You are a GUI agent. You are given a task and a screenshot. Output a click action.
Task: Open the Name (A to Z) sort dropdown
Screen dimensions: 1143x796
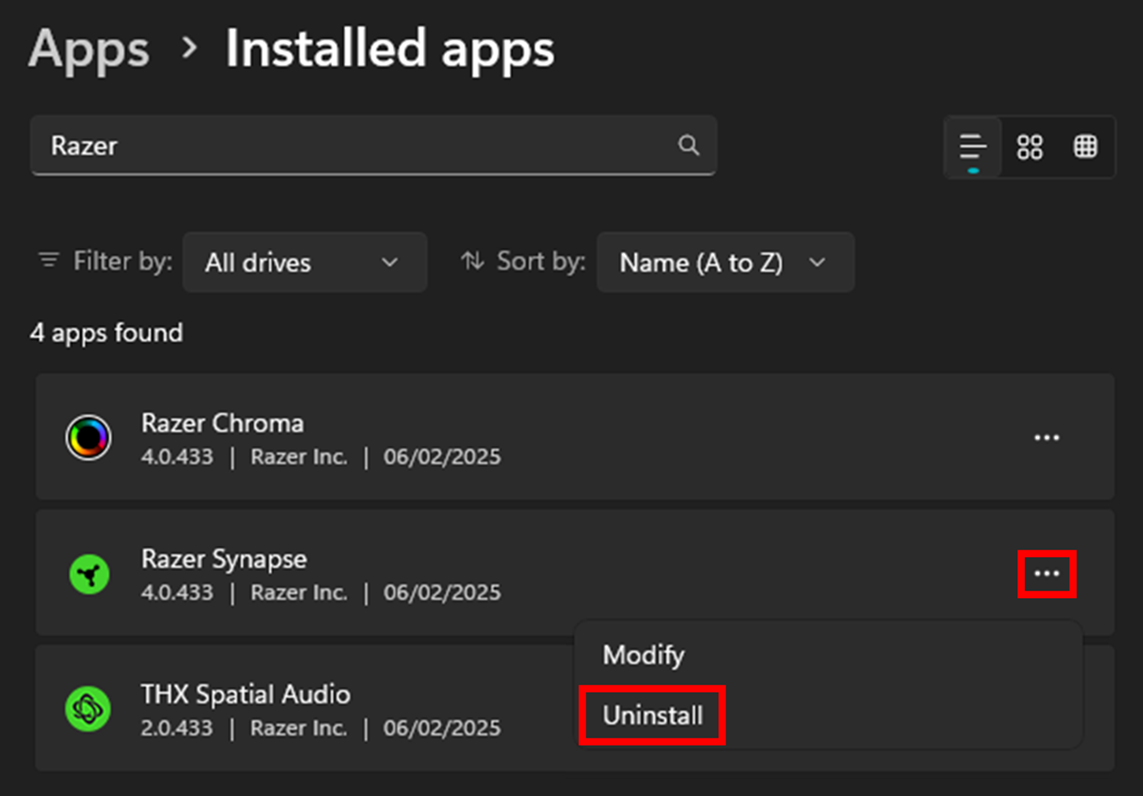pyautogui.click(x=725, y=262)
